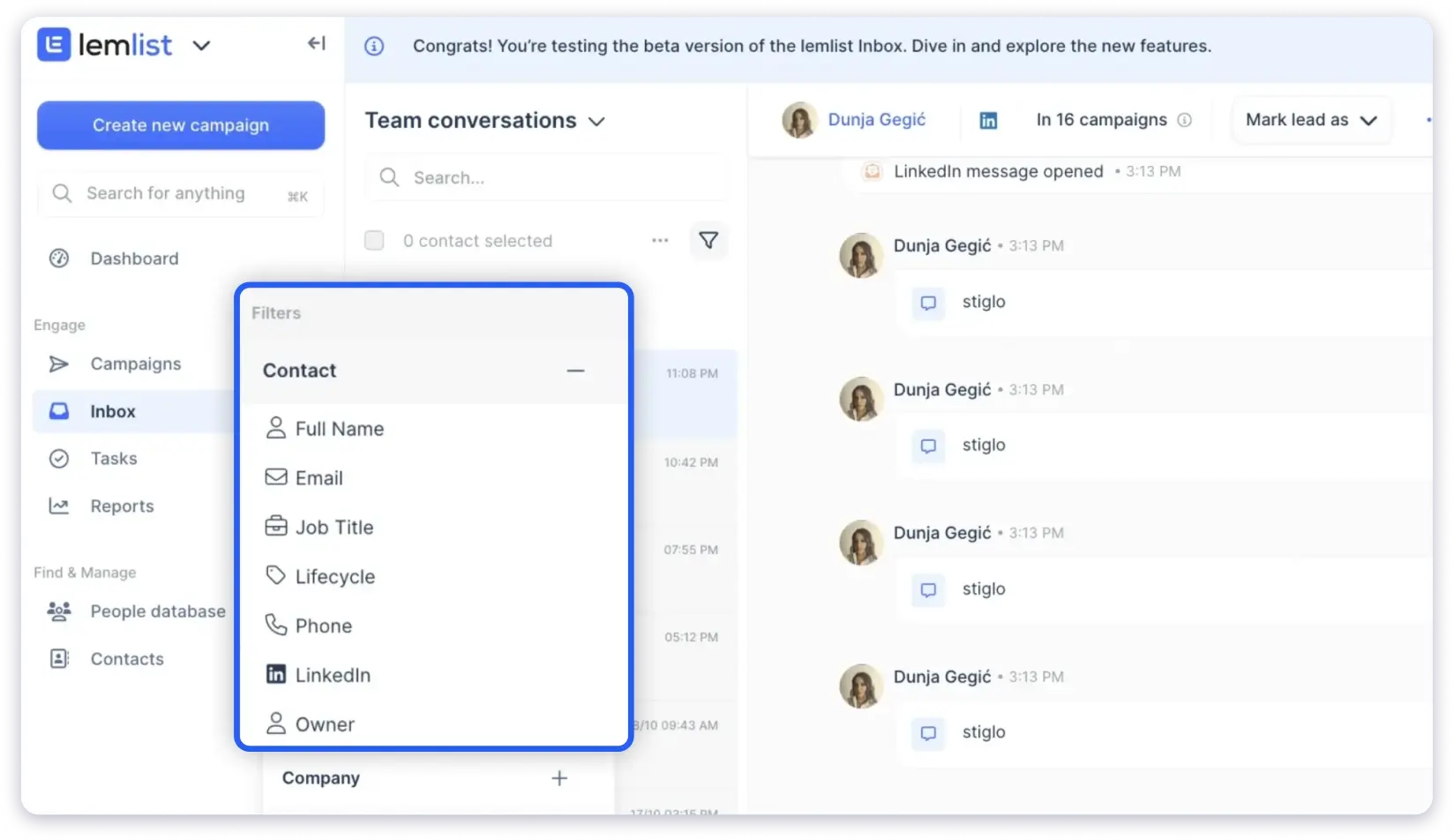This screenshot has height=840, width=1454.
Task: Open the LinkedIn profile icon beside Dunja Gegić
Action: pyautogui.click(x=988, y=120)
